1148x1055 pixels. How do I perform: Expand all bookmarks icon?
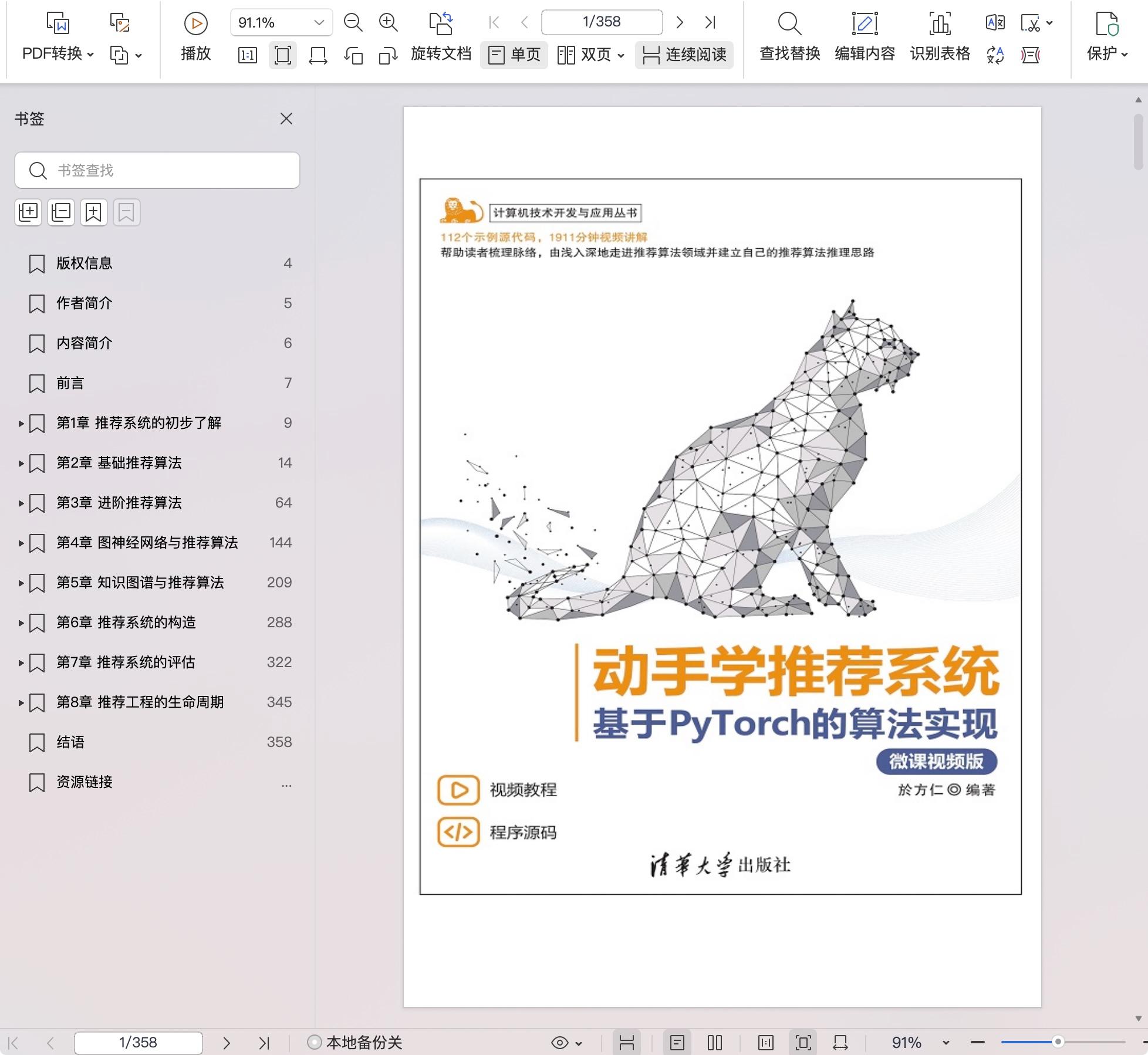point(28,212)
